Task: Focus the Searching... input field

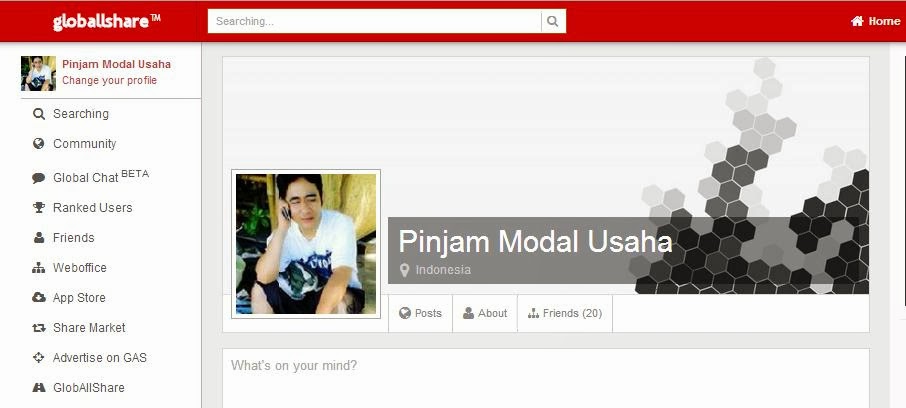Action: click(x=374, y=21)
